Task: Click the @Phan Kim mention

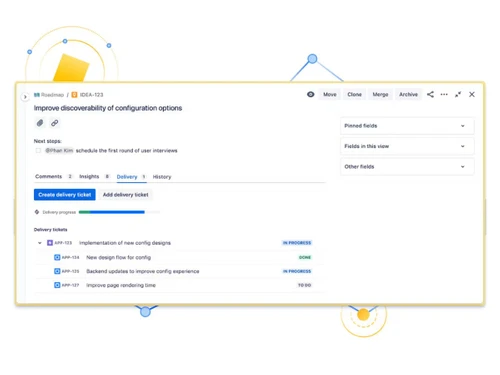Action: pos(59,151)
